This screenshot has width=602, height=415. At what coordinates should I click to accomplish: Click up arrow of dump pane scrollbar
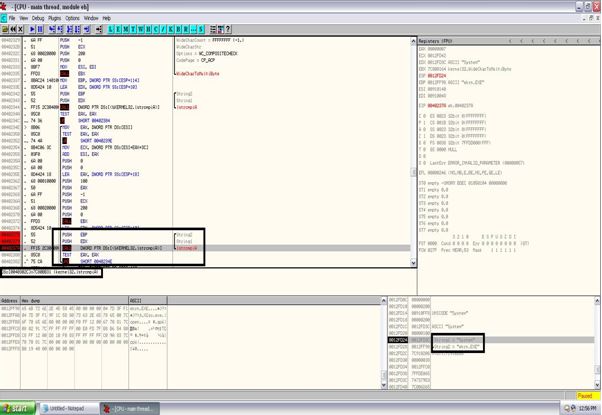(384, 301)
